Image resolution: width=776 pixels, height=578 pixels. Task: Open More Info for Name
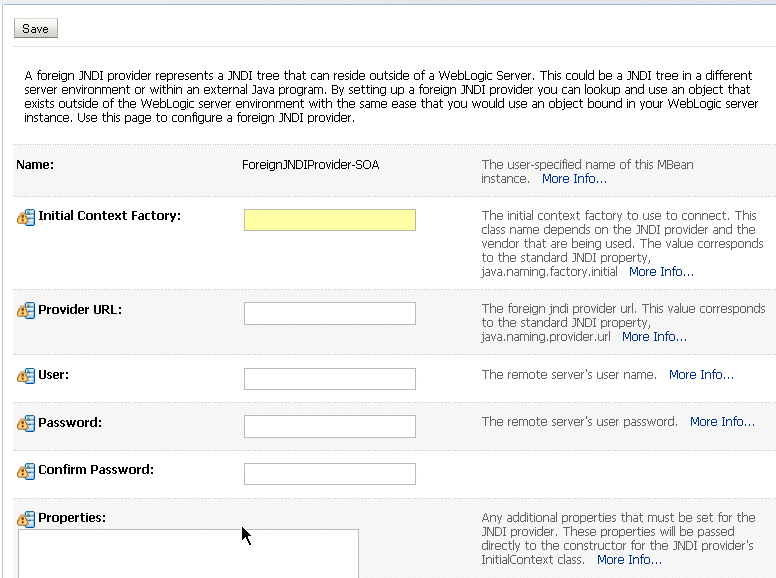(x=574, y=179)
